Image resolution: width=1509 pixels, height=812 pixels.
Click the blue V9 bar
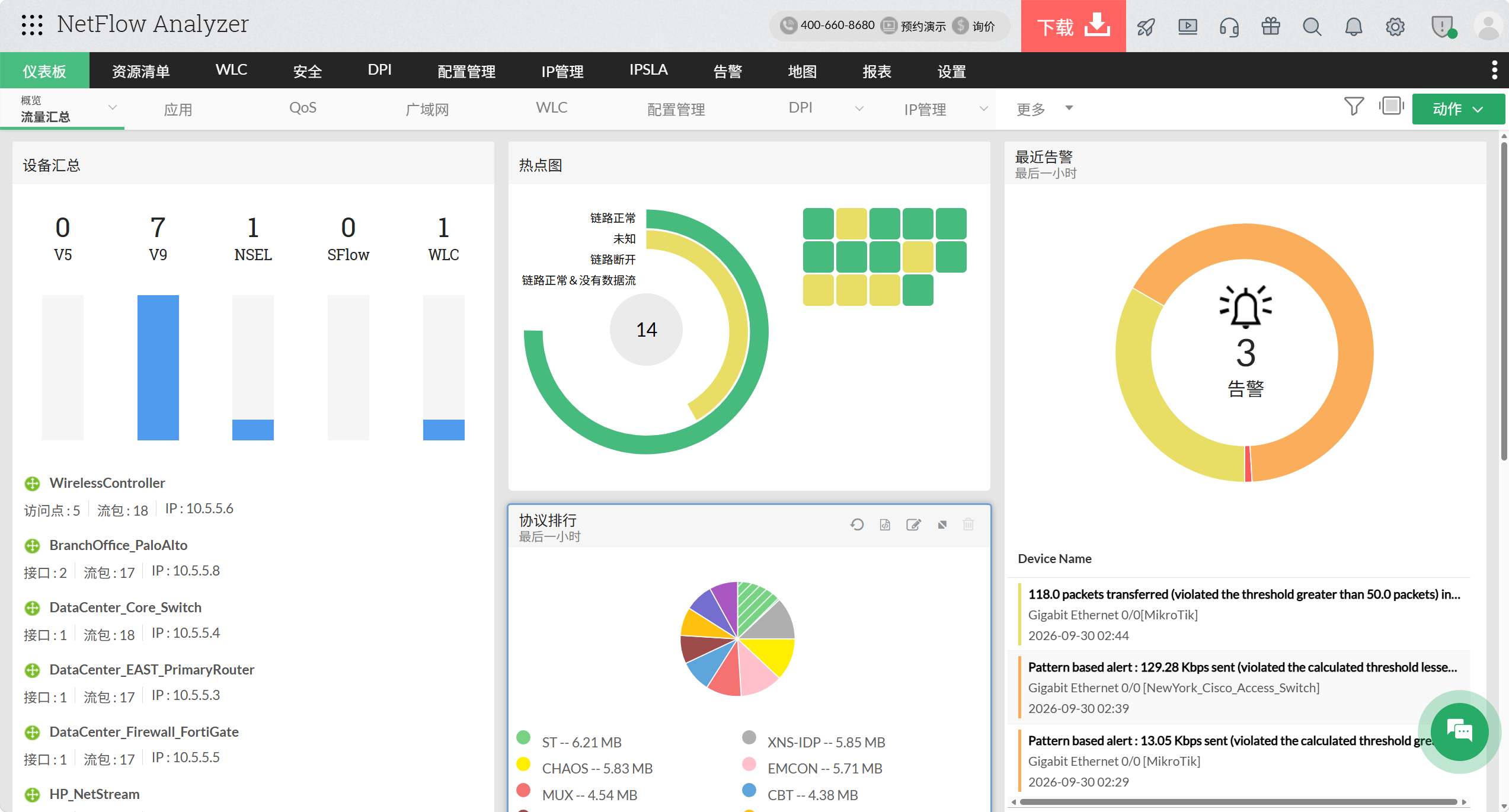[x=158, y=367]
